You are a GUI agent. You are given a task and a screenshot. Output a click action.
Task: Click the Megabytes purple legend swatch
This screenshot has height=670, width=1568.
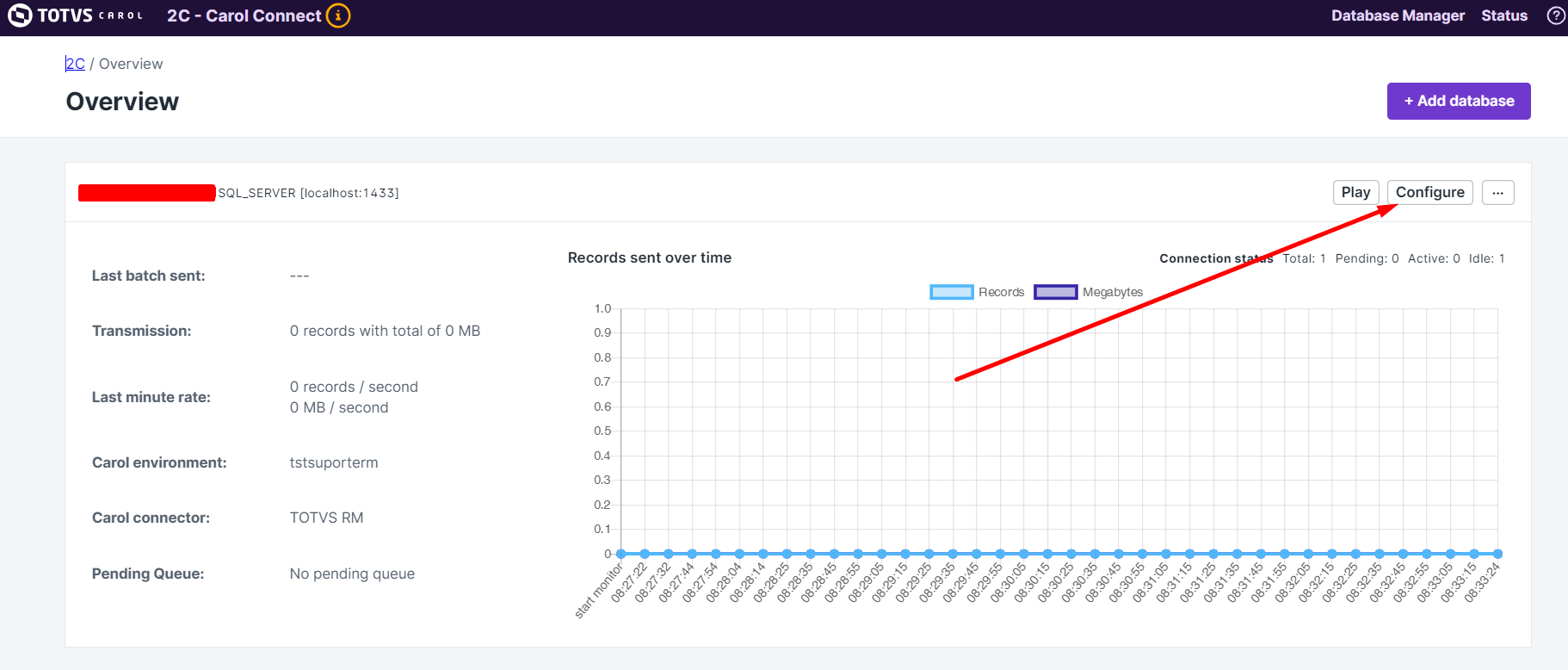tap(1055, 292)
